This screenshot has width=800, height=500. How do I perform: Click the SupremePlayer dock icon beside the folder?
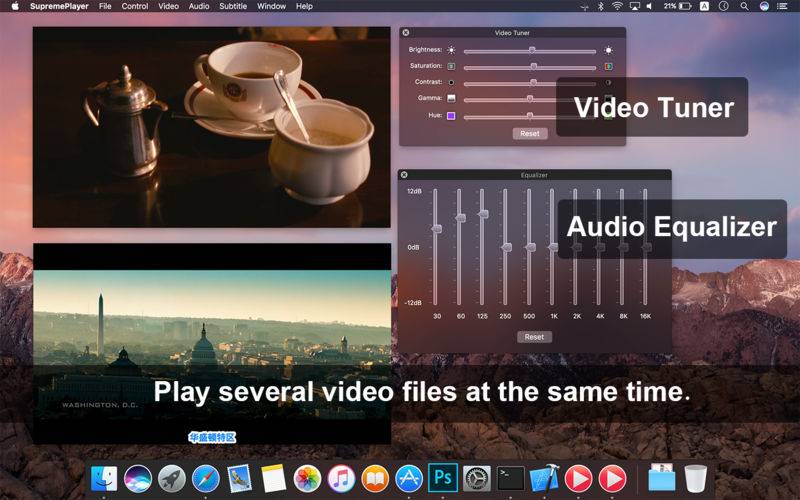(x=612, y=479)
